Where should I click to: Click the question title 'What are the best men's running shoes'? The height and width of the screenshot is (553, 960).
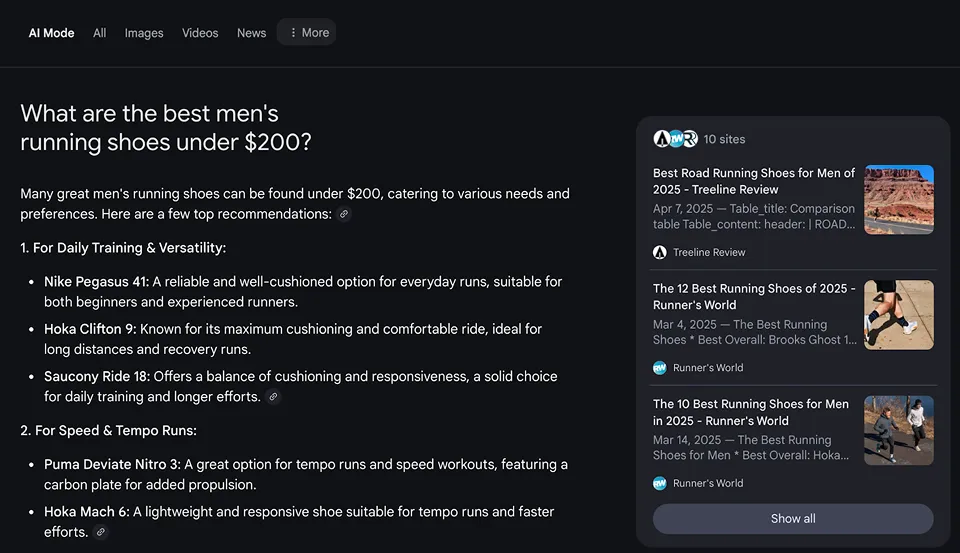click(x=166, y=127)
